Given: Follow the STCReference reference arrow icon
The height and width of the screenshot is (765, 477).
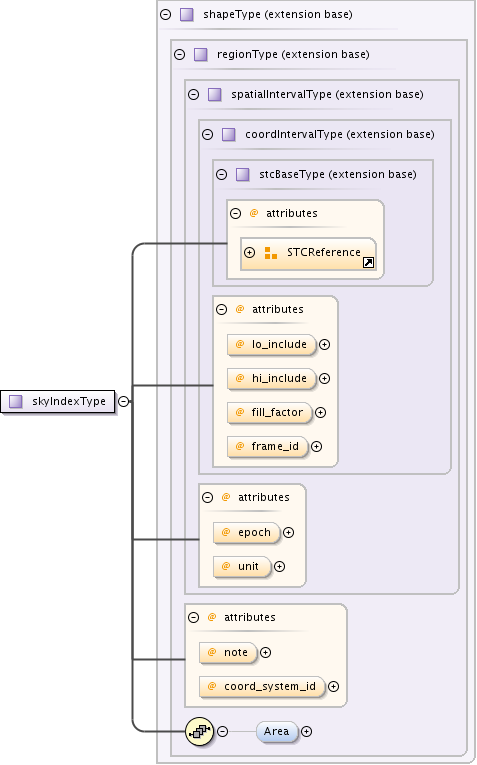Looking at the screenshot, I should point(369,263).
